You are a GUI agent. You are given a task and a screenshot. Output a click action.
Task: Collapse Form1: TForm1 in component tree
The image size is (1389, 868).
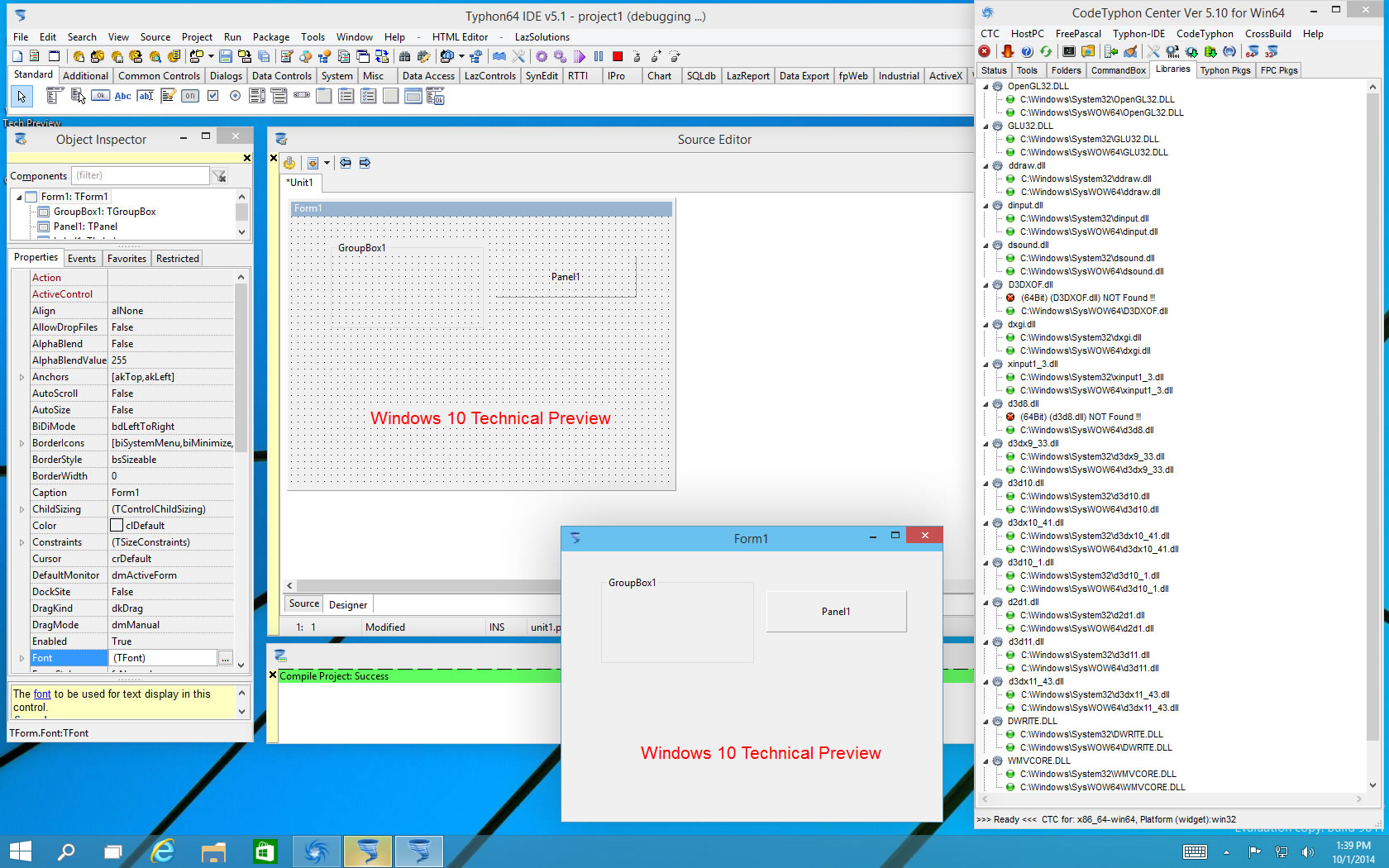(x=18, y=197)
